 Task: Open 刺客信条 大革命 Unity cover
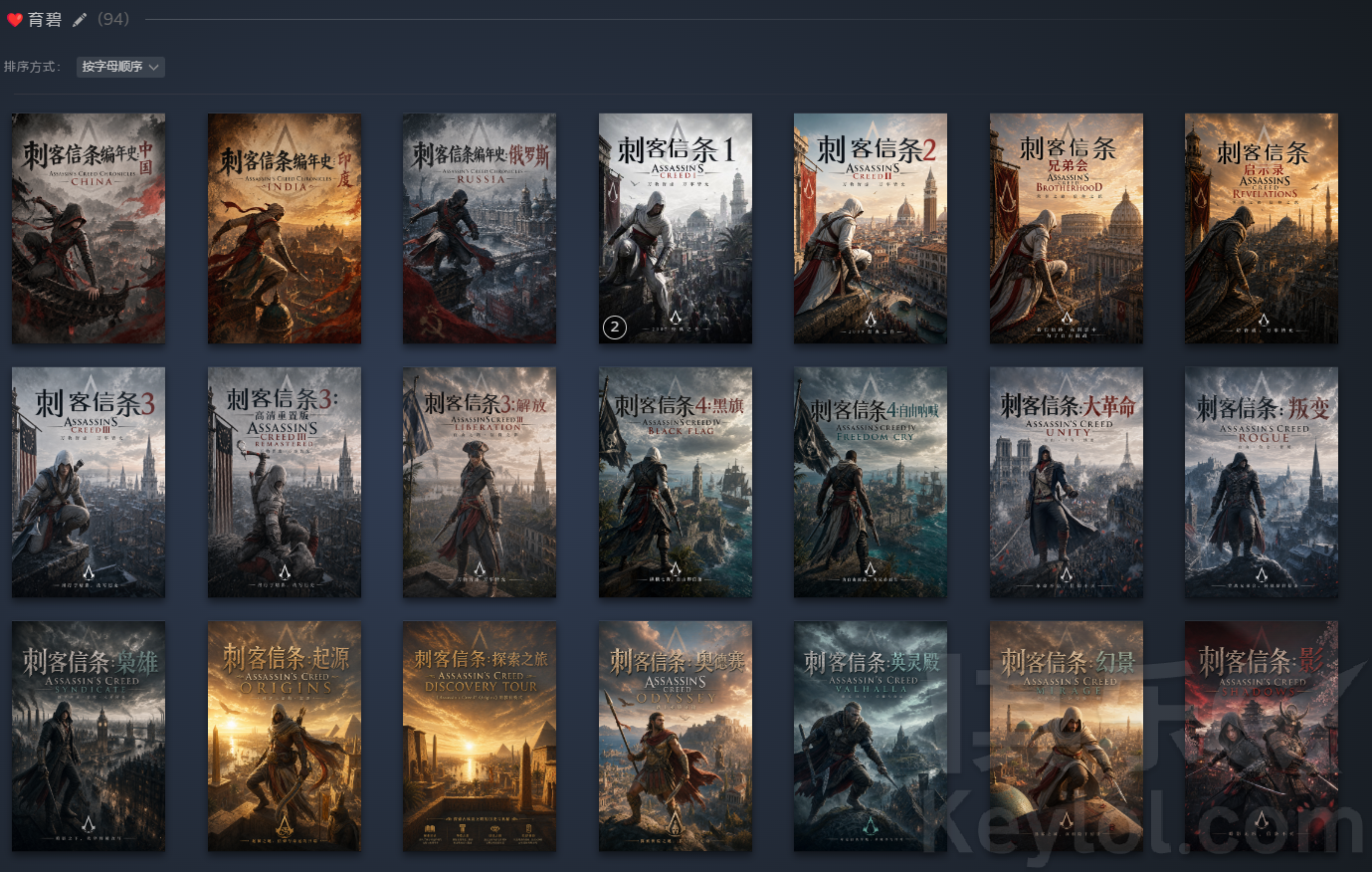(x=1066, y=482)
